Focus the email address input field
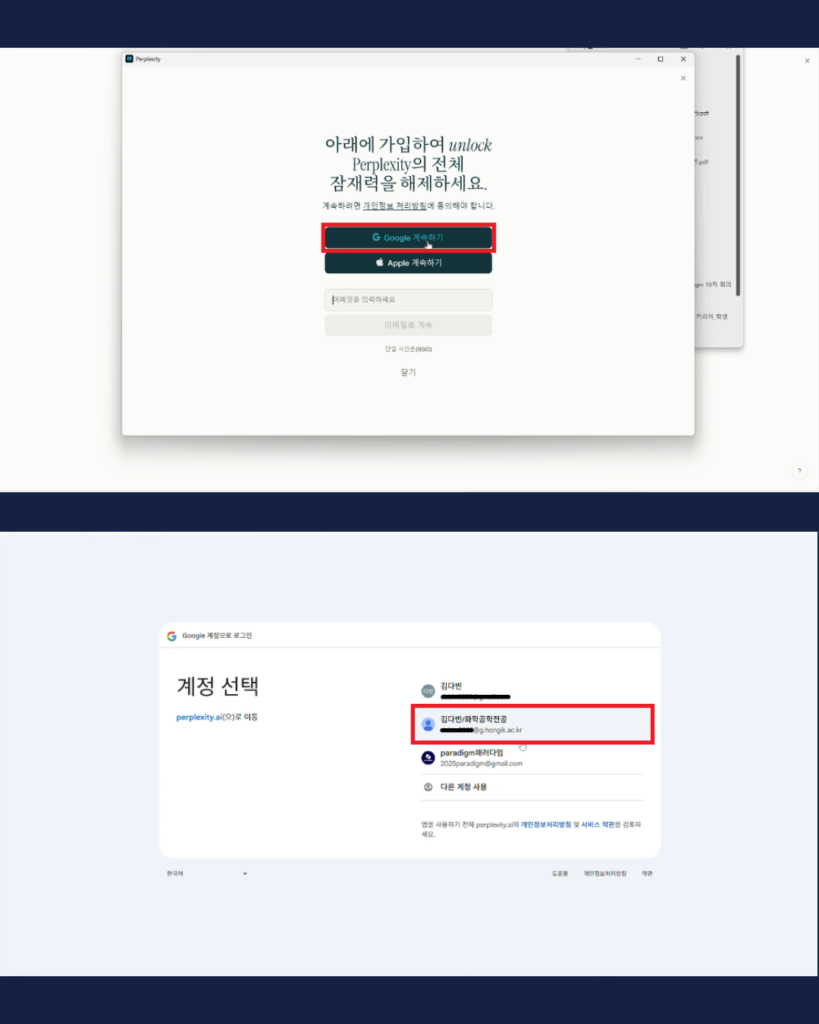This screenshot has height=1024, width=819. (408, 300)
